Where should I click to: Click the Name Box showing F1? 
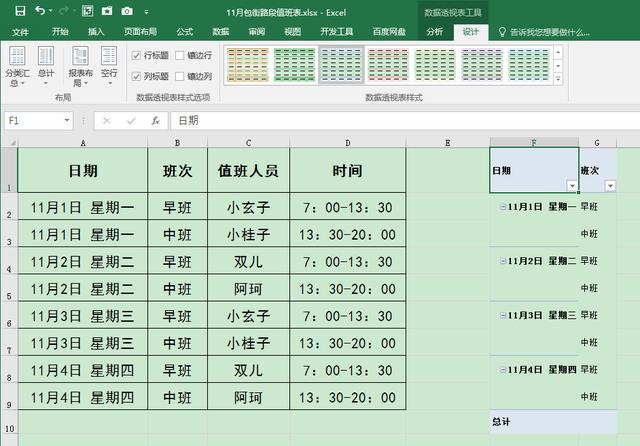point(34,121)
